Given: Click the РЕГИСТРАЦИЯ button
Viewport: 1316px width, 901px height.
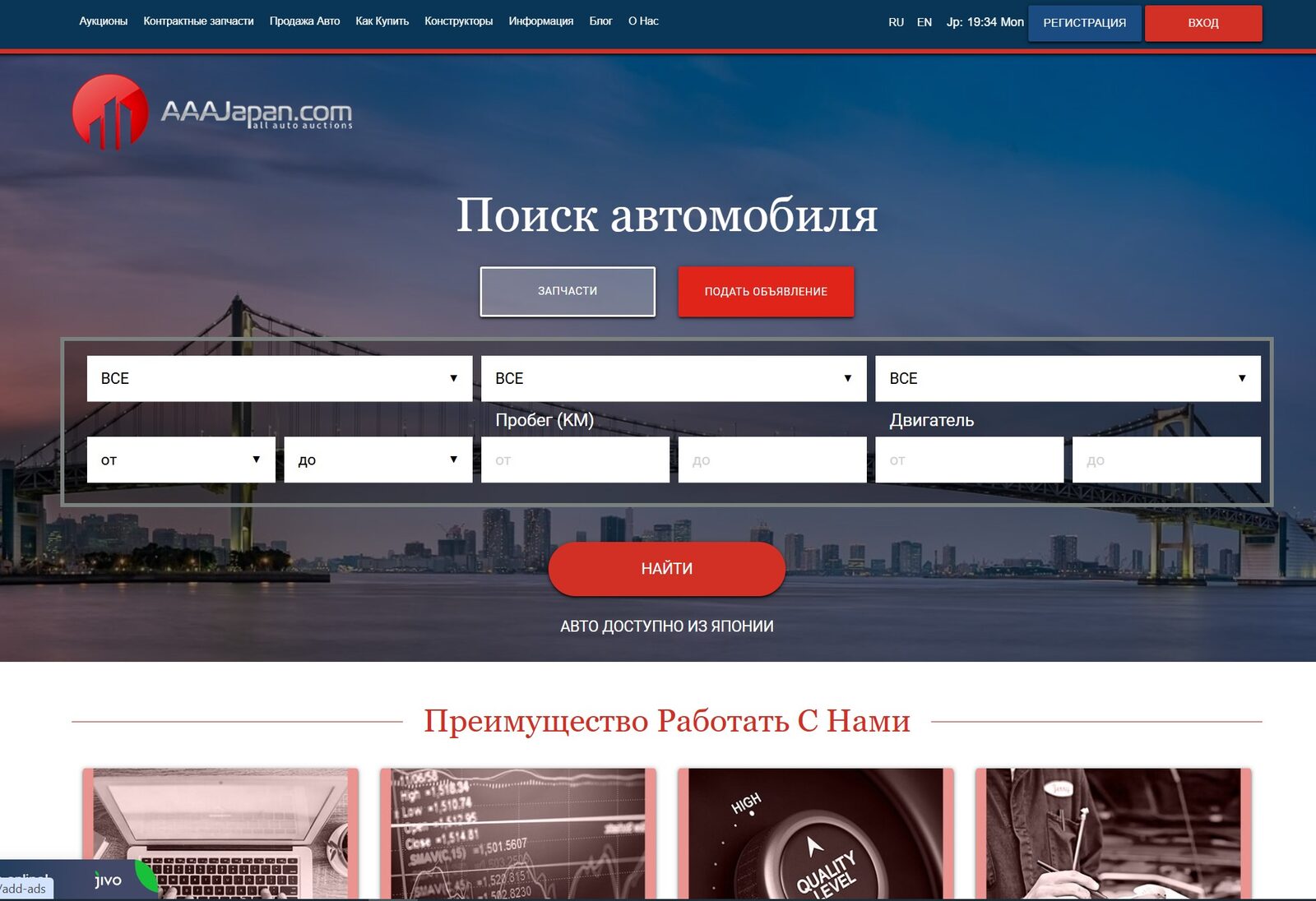Looking at the screenshot, I should click(1084, 23).
